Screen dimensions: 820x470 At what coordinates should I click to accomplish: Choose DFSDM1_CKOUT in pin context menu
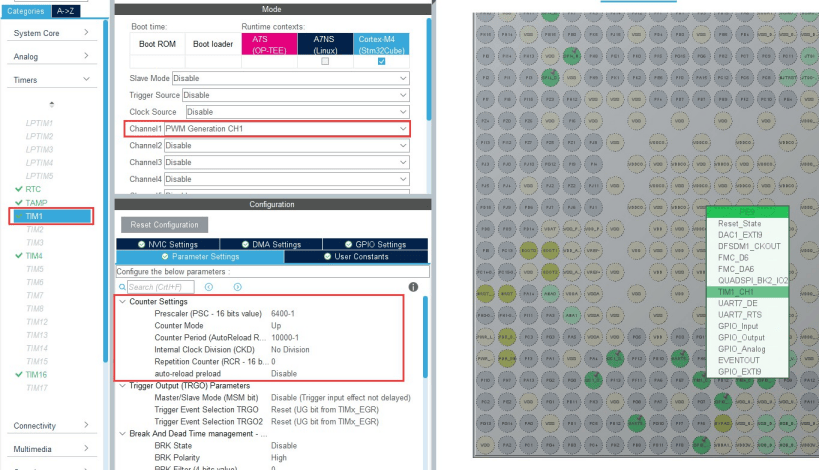749,246
